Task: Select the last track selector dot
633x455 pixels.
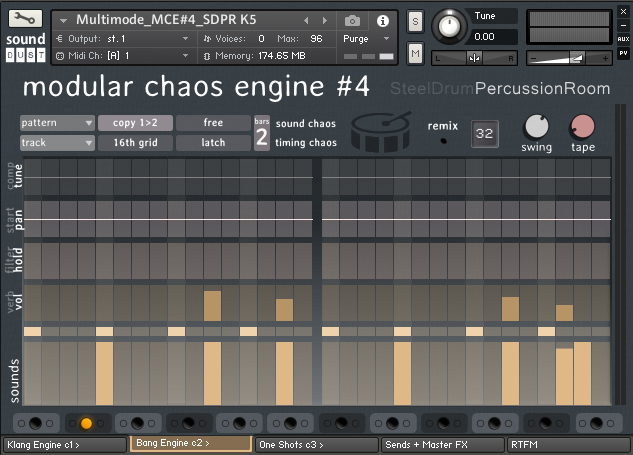Action: pyautogui.click(x=597, y=423)
